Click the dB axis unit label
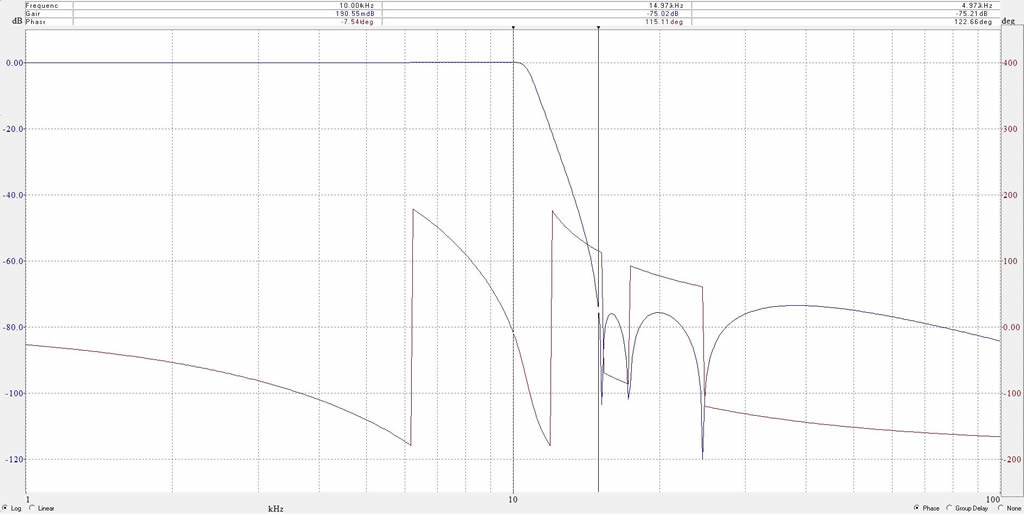The image size is (1024, 514). (x=16, y=22)
